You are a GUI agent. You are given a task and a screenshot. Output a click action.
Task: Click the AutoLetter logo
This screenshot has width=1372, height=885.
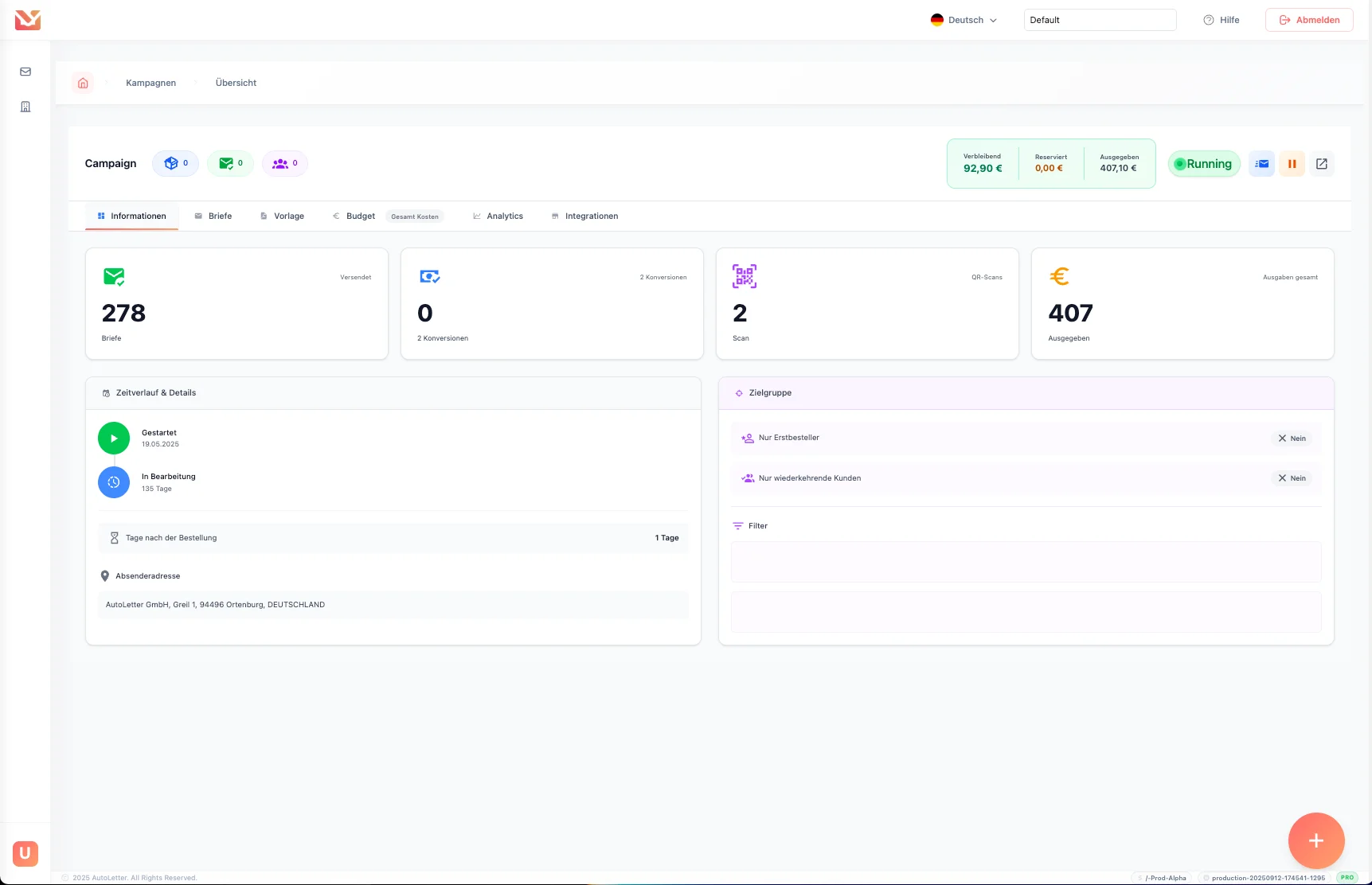[28, 20]
